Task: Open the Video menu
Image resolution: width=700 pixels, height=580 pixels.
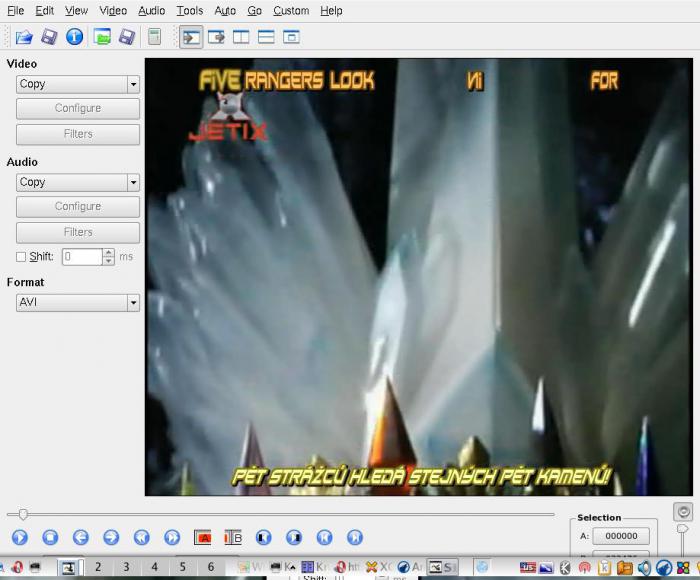Action: (113, 11)
